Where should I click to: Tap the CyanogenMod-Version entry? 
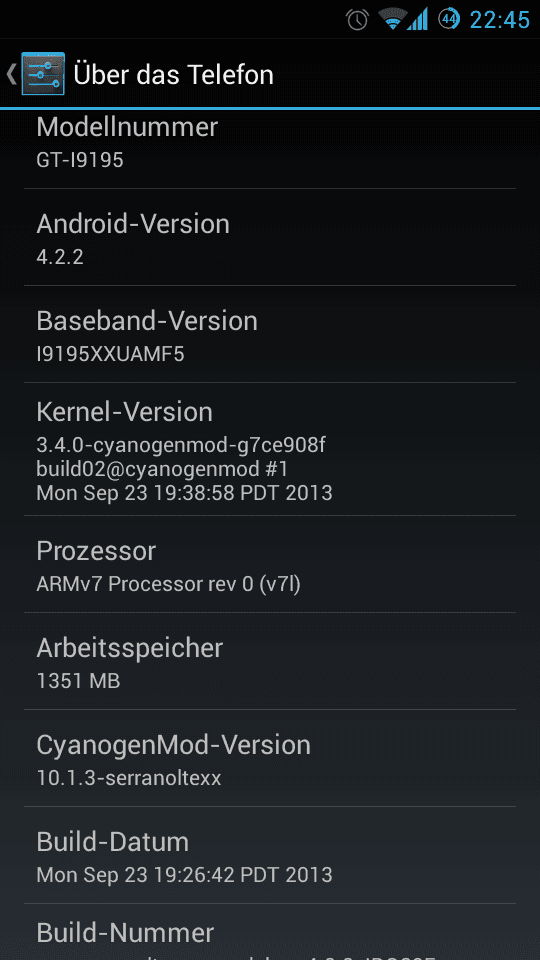coord(270,758)
